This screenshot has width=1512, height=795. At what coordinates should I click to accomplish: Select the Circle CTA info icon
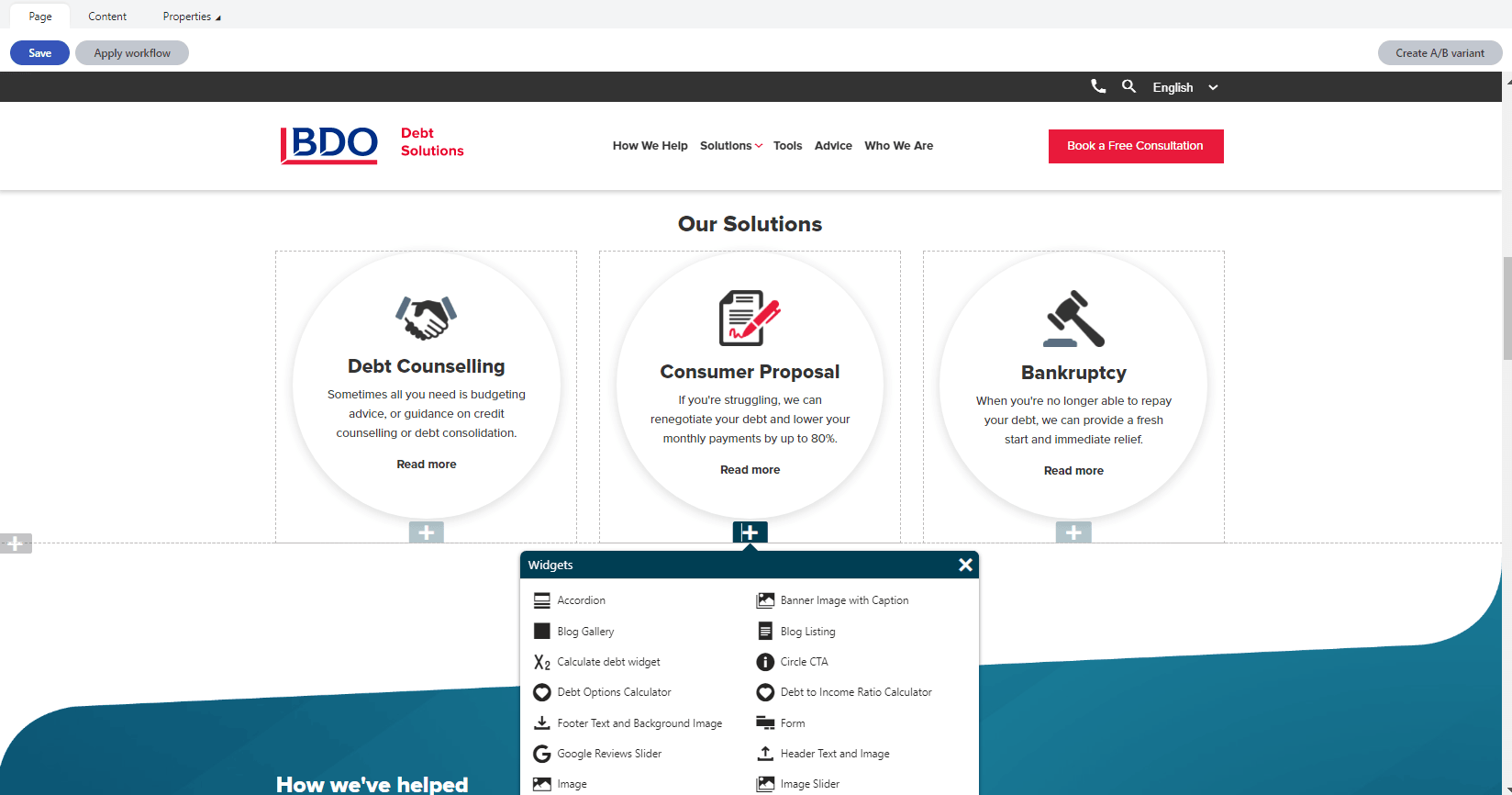765,662
